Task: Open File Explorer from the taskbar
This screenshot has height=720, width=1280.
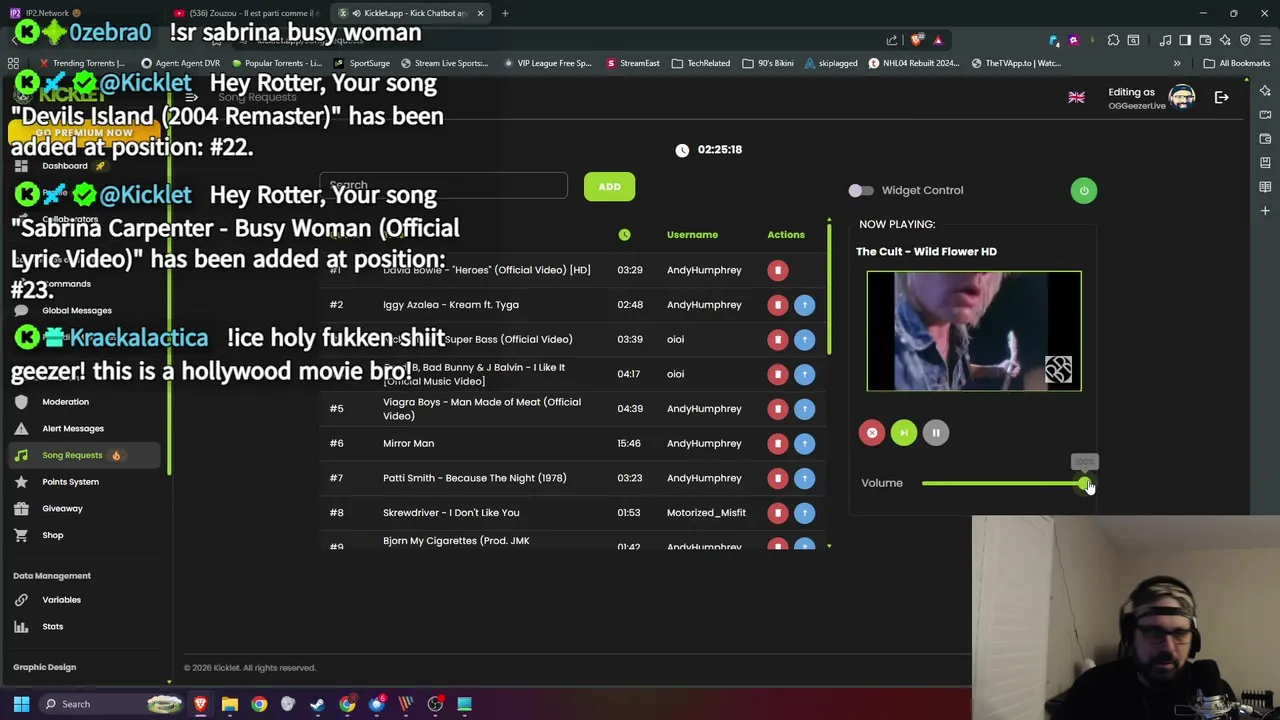Action: pos(230,704)
